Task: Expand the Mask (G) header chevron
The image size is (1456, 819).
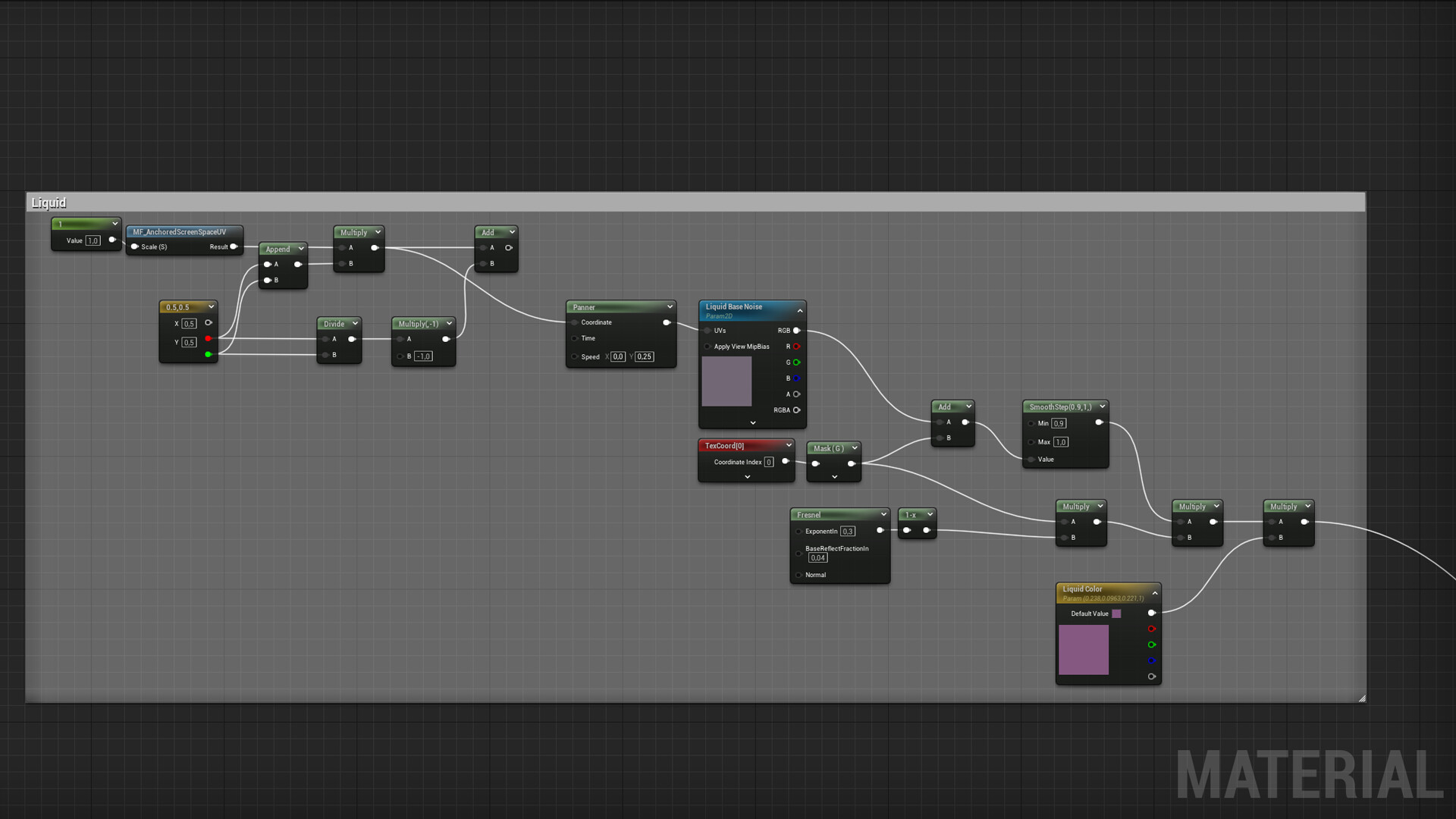Action: pyautogui.click(x=855, y=448)
